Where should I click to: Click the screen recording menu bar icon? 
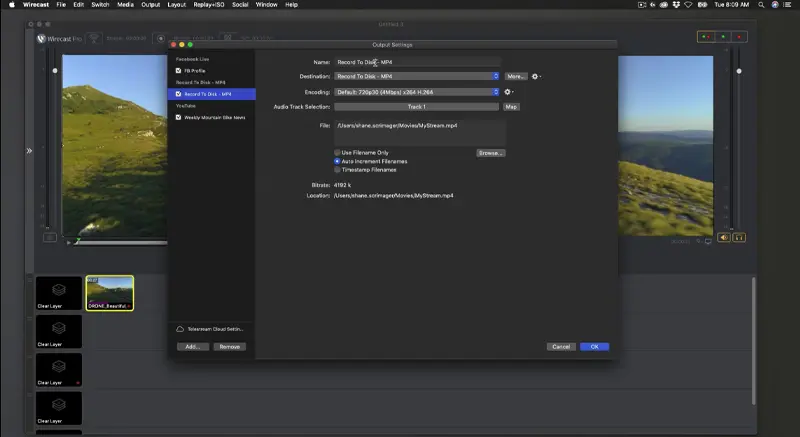642,5
